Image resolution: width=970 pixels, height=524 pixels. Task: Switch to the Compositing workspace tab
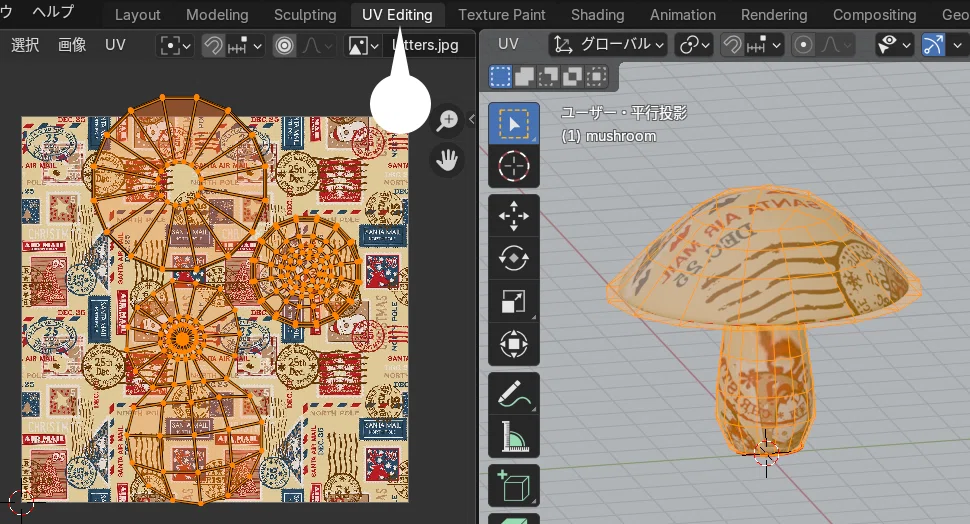(x=875, y=15)
